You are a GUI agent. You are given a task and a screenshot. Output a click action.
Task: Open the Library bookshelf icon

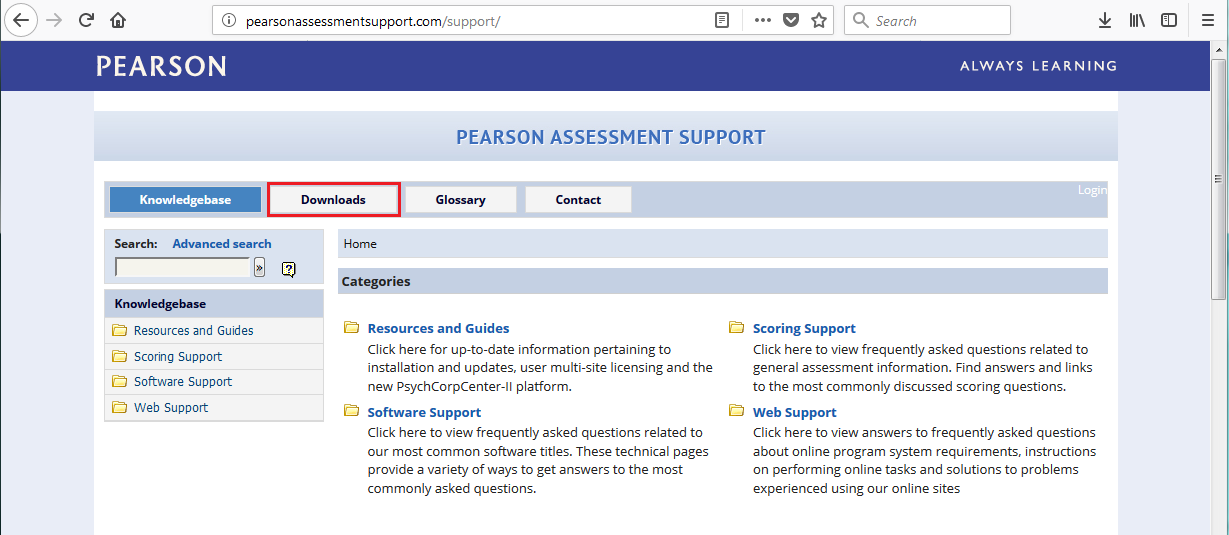[x=1137, y=20]
